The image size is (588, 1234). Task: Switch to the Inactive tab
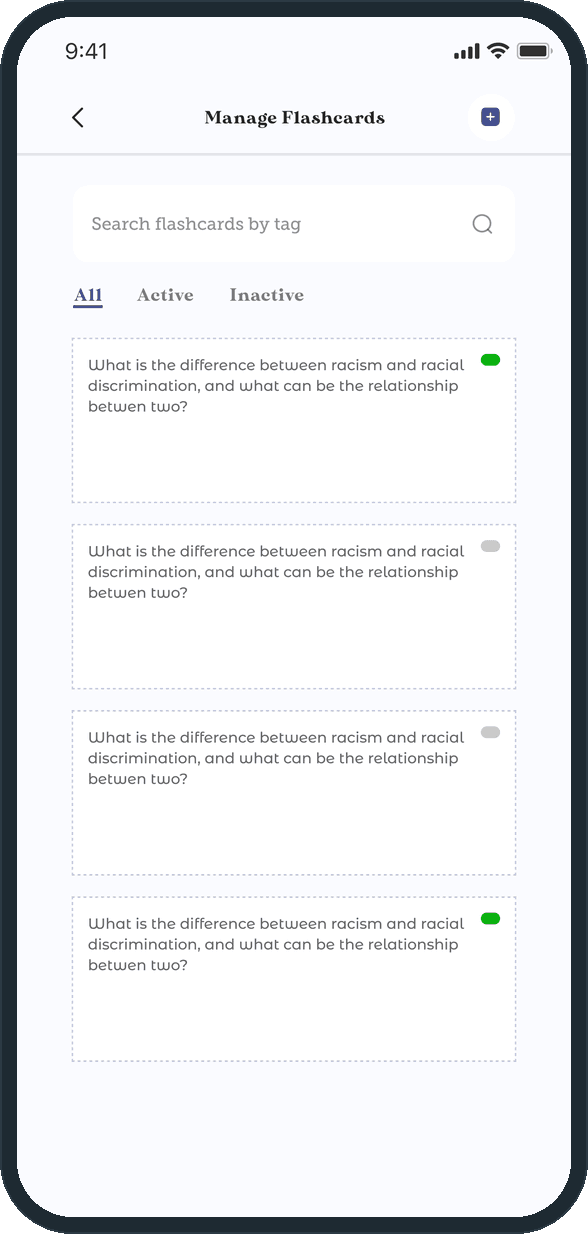pyautogui.click(x=267, y=295)
